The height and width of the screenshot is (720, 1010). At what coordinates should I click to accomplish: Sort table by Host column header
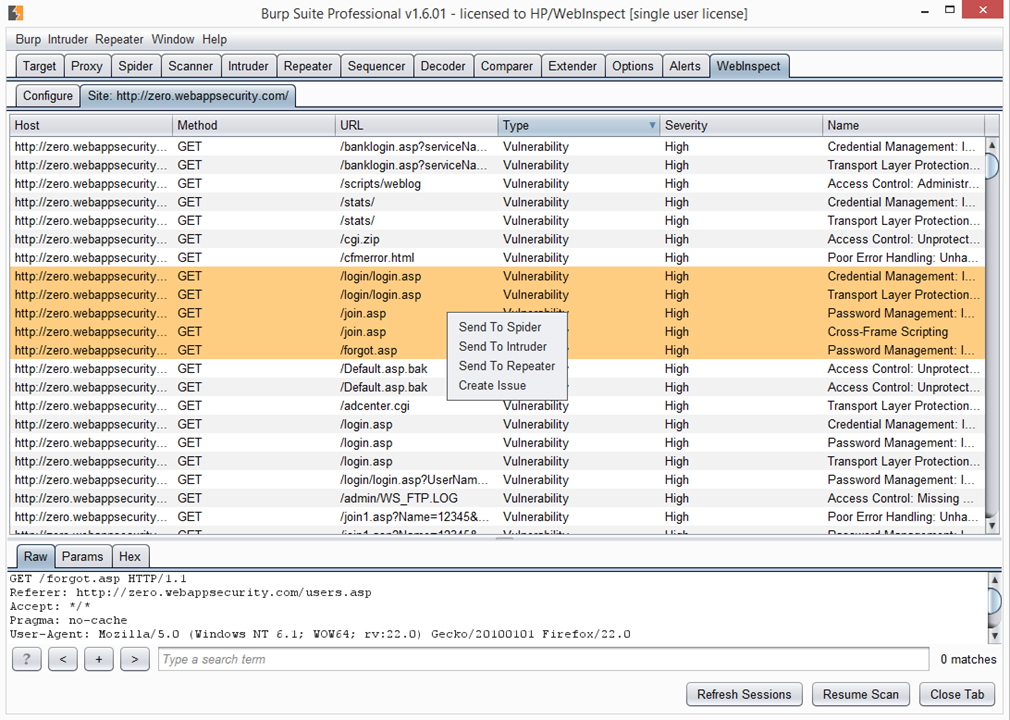tap(91, 126)
